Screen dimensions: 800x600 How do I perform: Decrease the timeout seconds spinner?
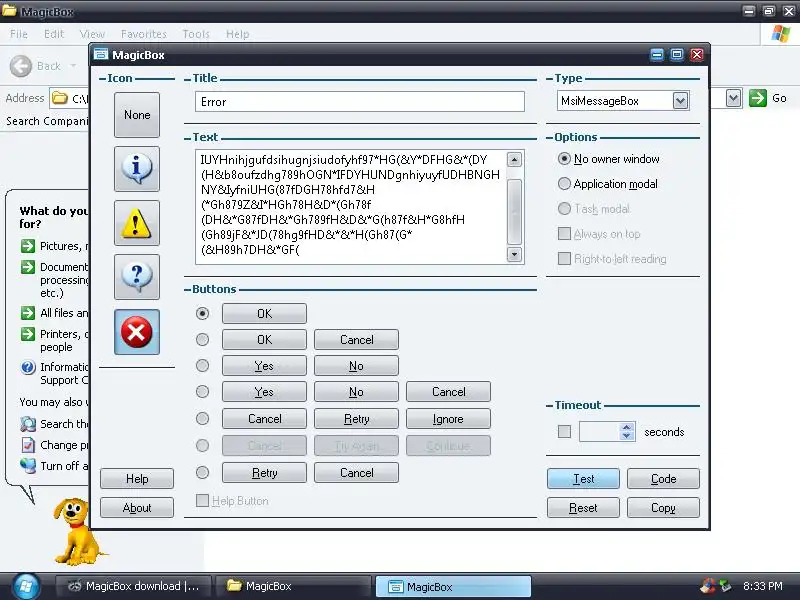627,436
